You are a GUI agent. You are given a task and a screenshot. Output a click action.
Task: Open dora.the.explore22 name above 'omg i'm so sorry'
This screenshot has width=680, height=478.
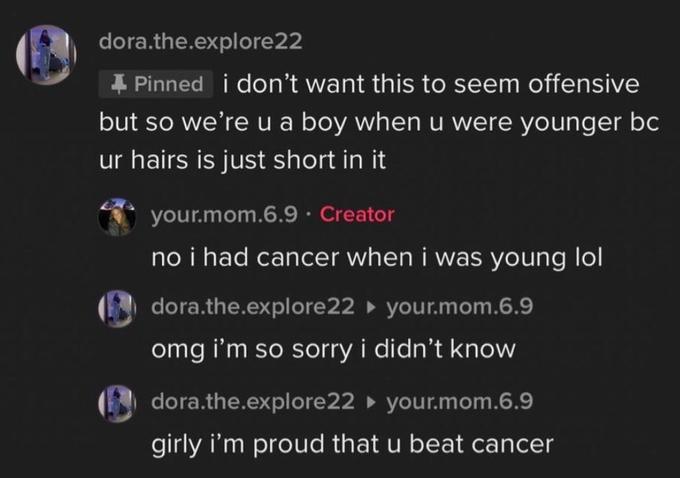click(253, 307)
